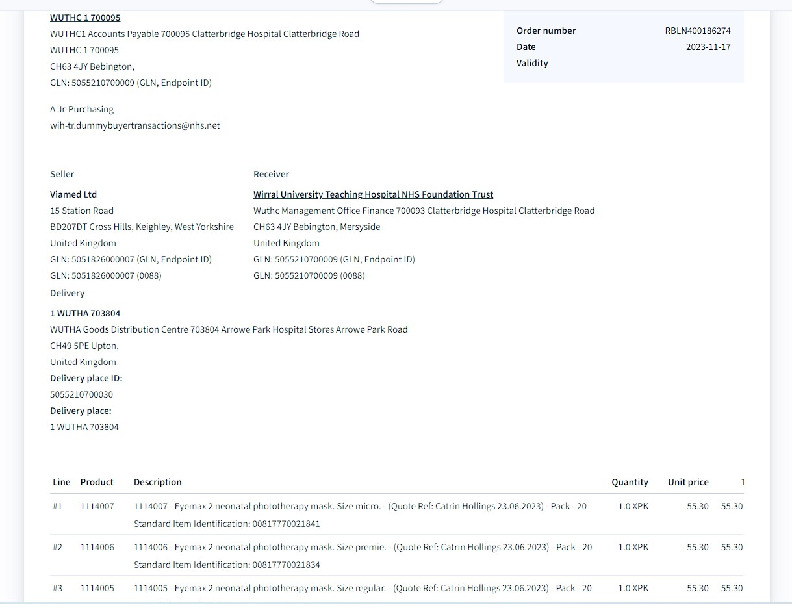
Task: Click the Validity label in order box
Action: coord(532,63)
